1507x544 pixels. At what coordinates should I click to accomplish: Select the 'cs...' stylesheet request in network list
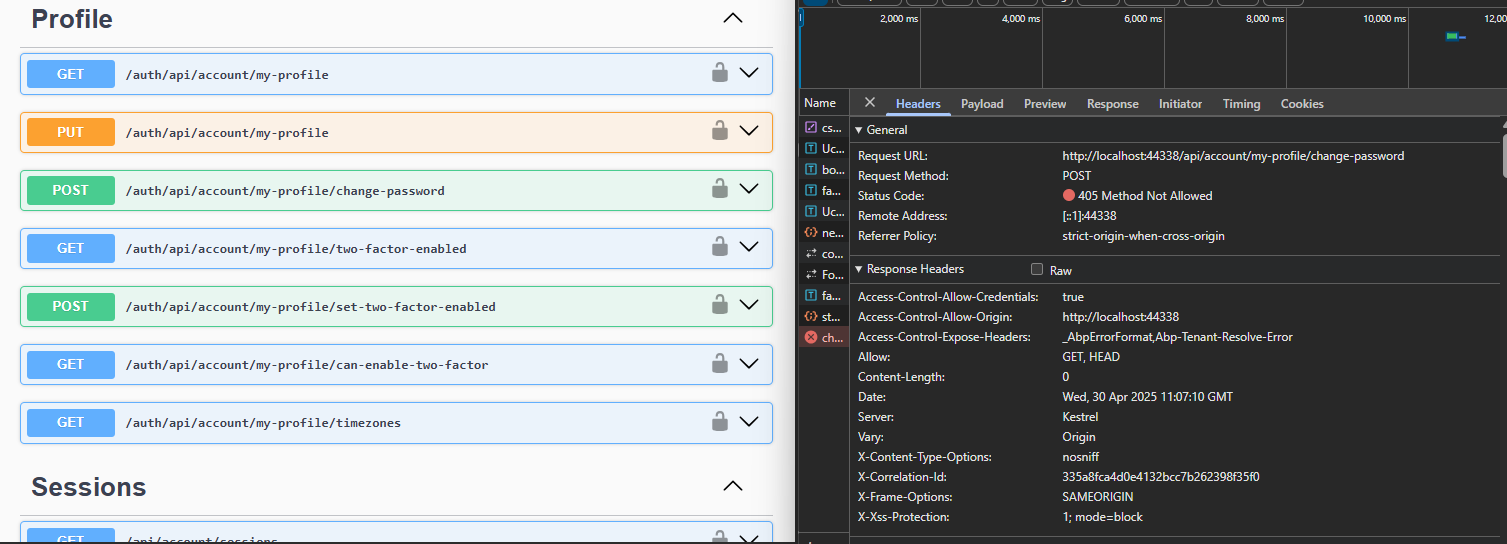coord(824,128)
